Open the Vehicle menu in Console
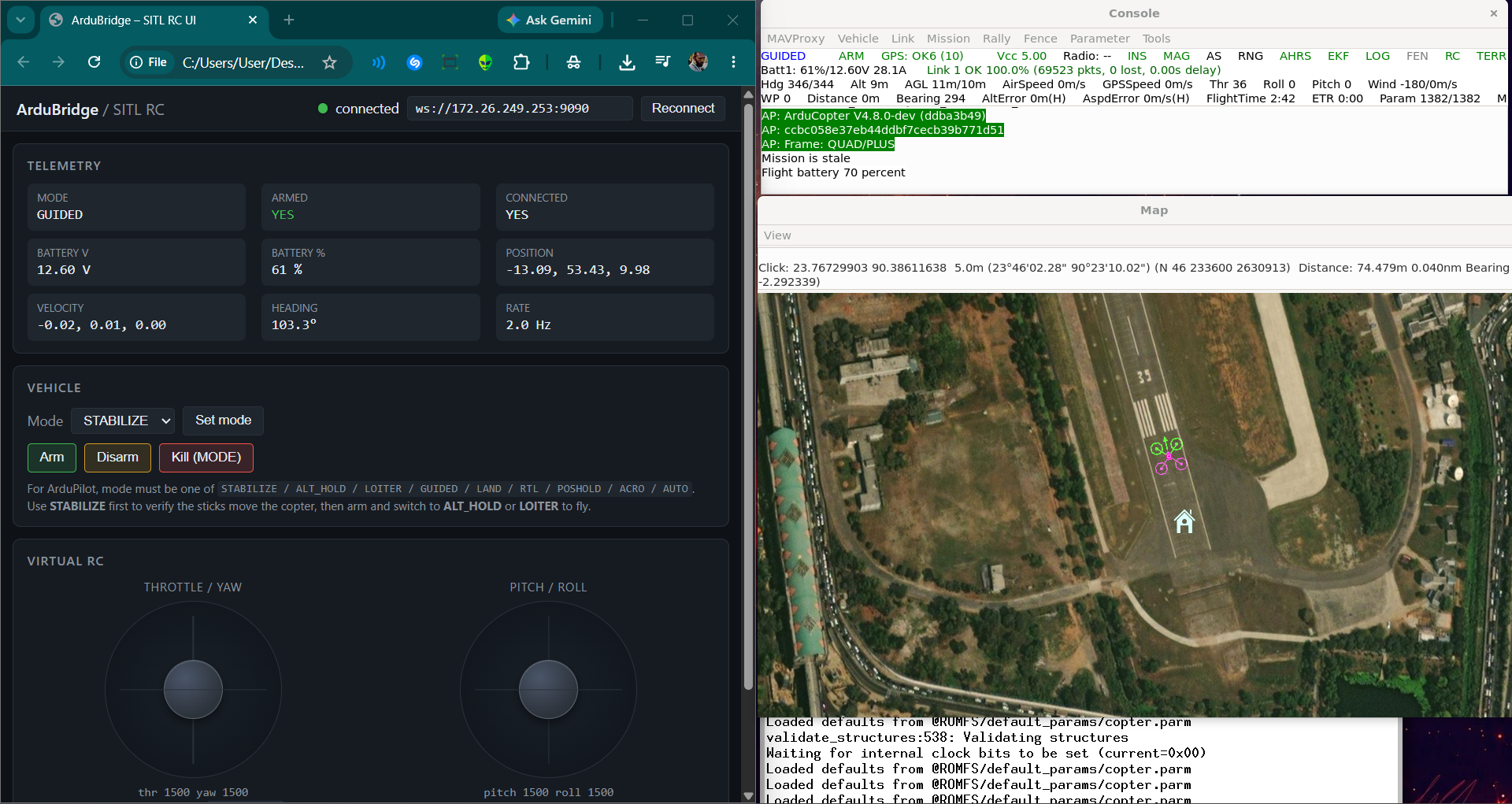This screenshot has width=1512, height=804. [x=858, y=39]
